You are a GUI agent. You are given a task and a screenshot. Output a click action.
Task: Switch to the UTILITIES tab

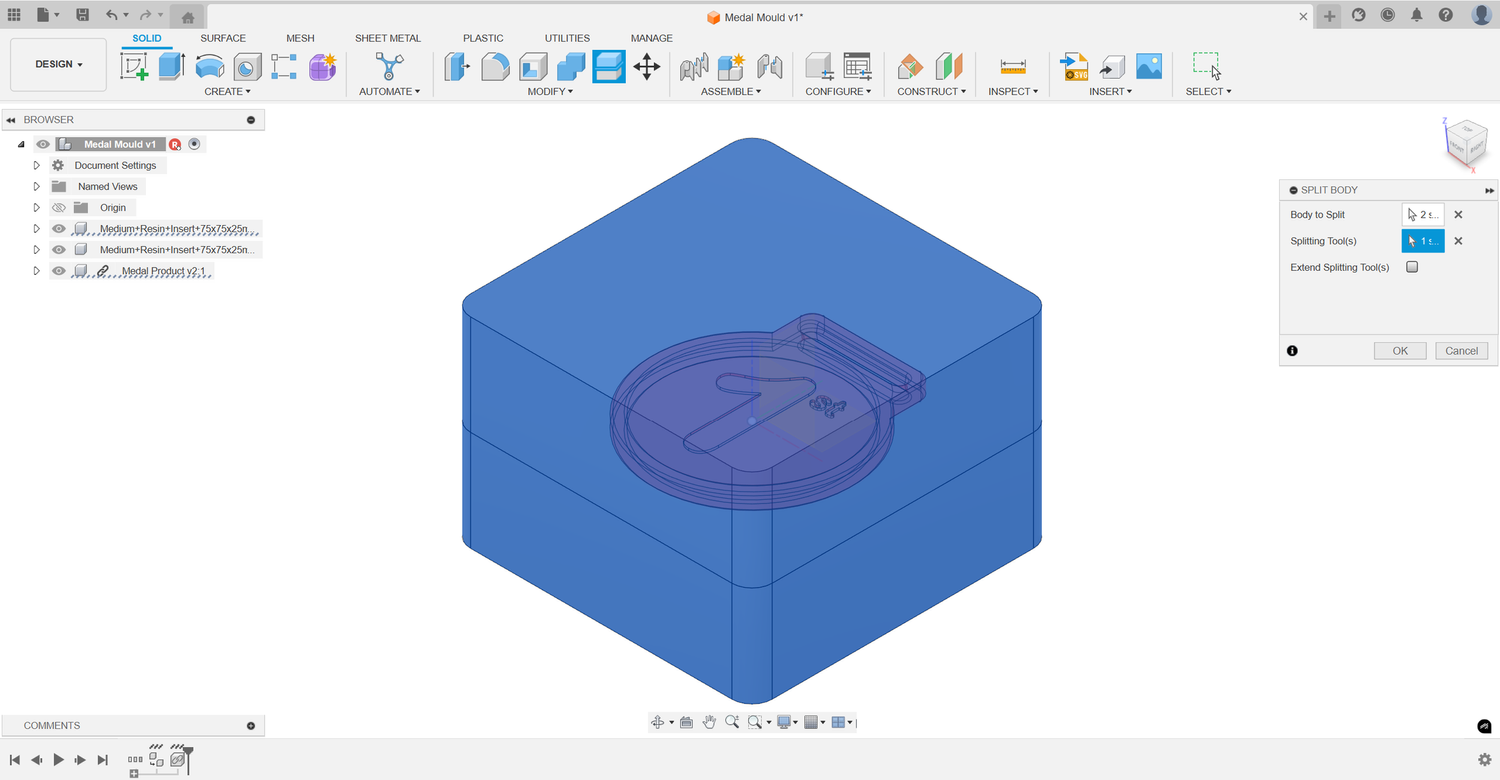pos(567,38)
